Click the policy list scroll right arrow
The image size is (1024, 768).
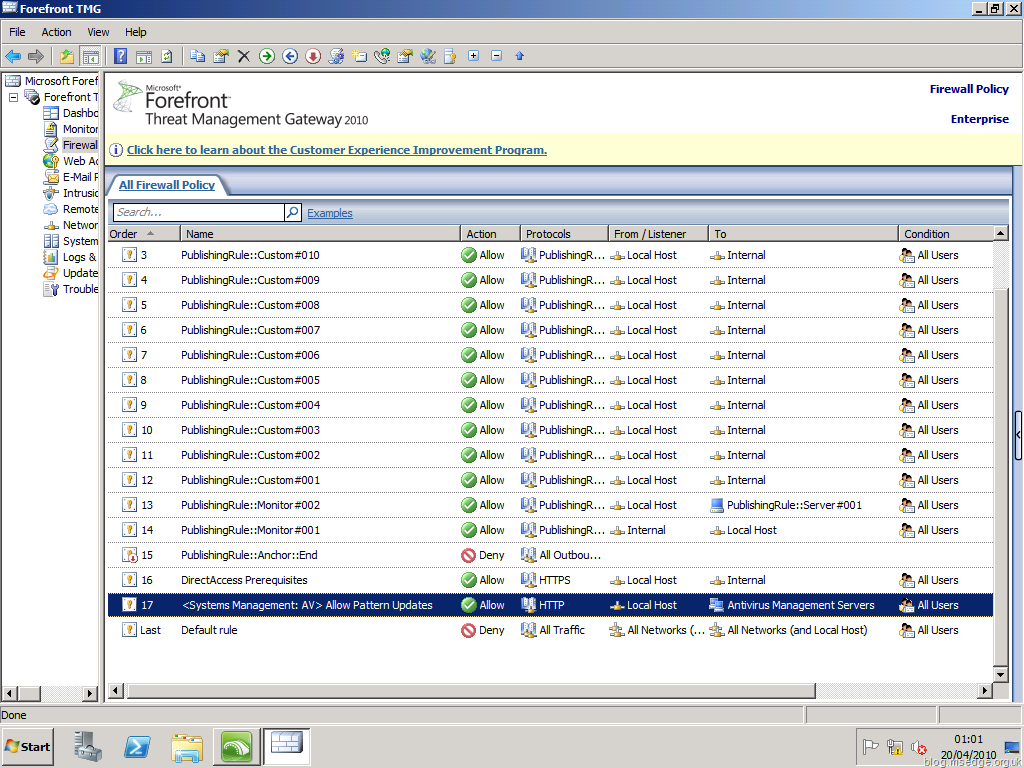(985, 690)
